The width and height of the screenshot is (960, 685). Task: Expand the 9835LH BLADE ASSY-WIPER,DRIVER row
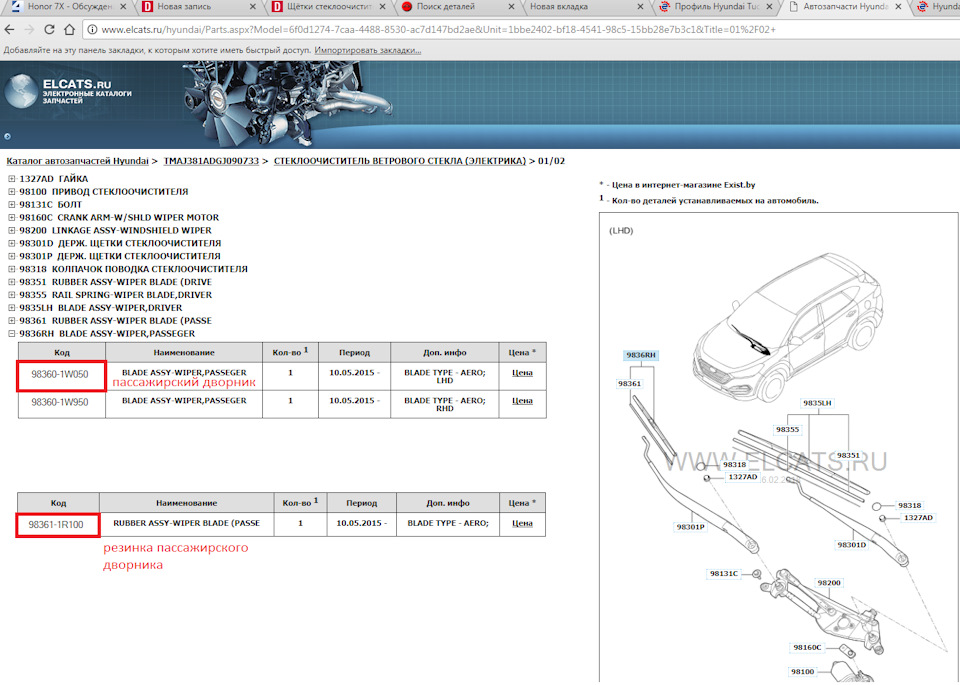pyautogui.click(x=12, y=307)
